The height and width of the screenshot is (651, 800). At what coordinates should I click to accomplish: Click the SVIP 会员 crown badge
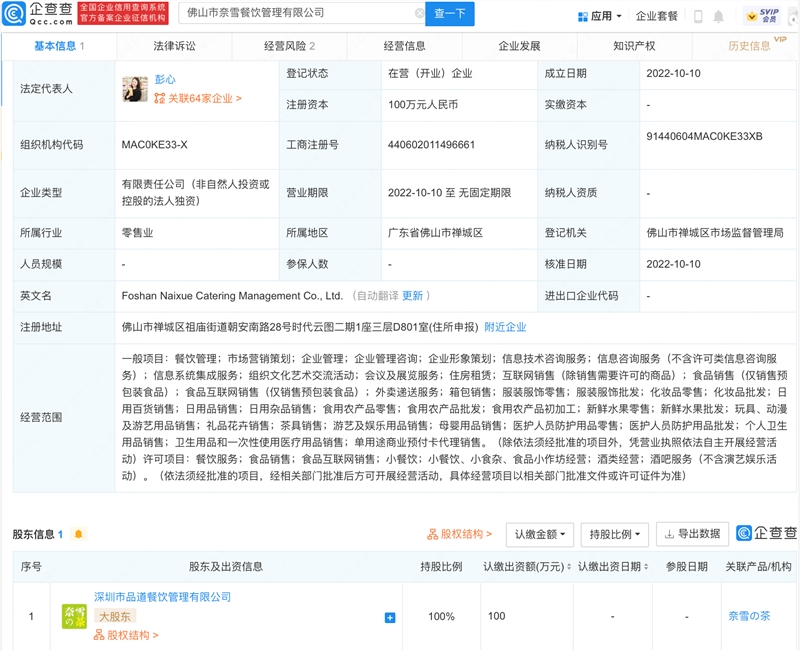[x=763, y=16]
